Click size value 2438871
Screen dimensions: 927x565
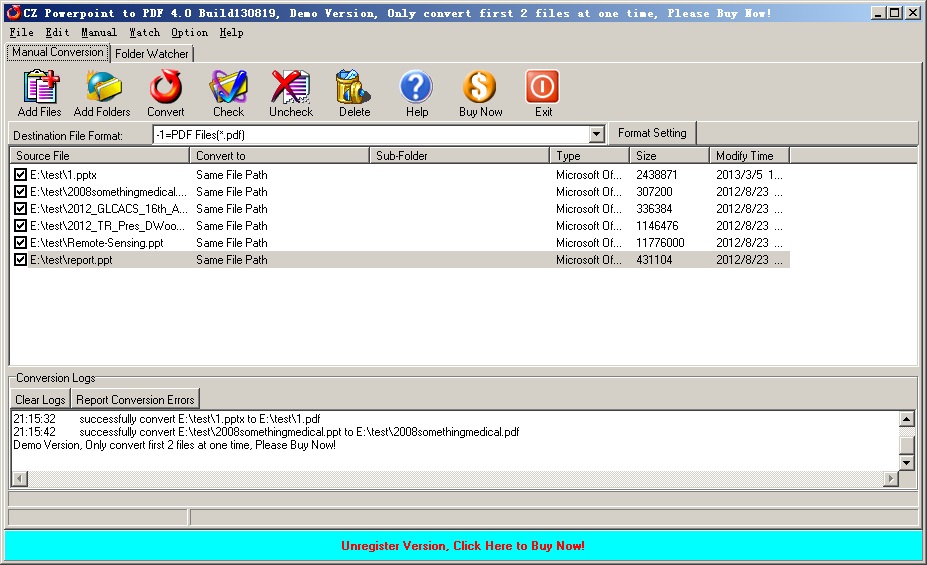click(x=657, y=174)
